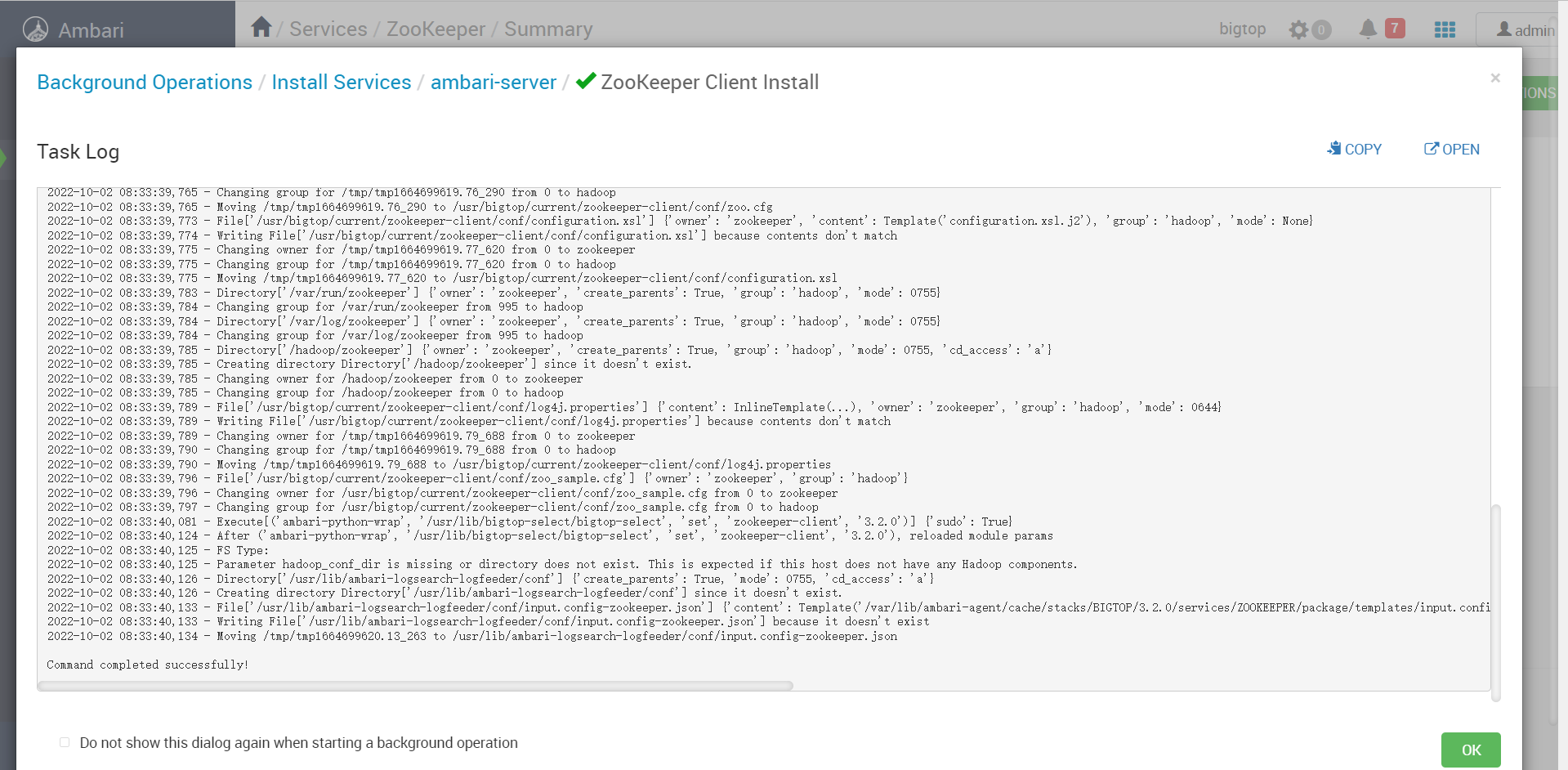Check 'Do not show this dialog again'
1568x770 pixels.
[65, 742]
